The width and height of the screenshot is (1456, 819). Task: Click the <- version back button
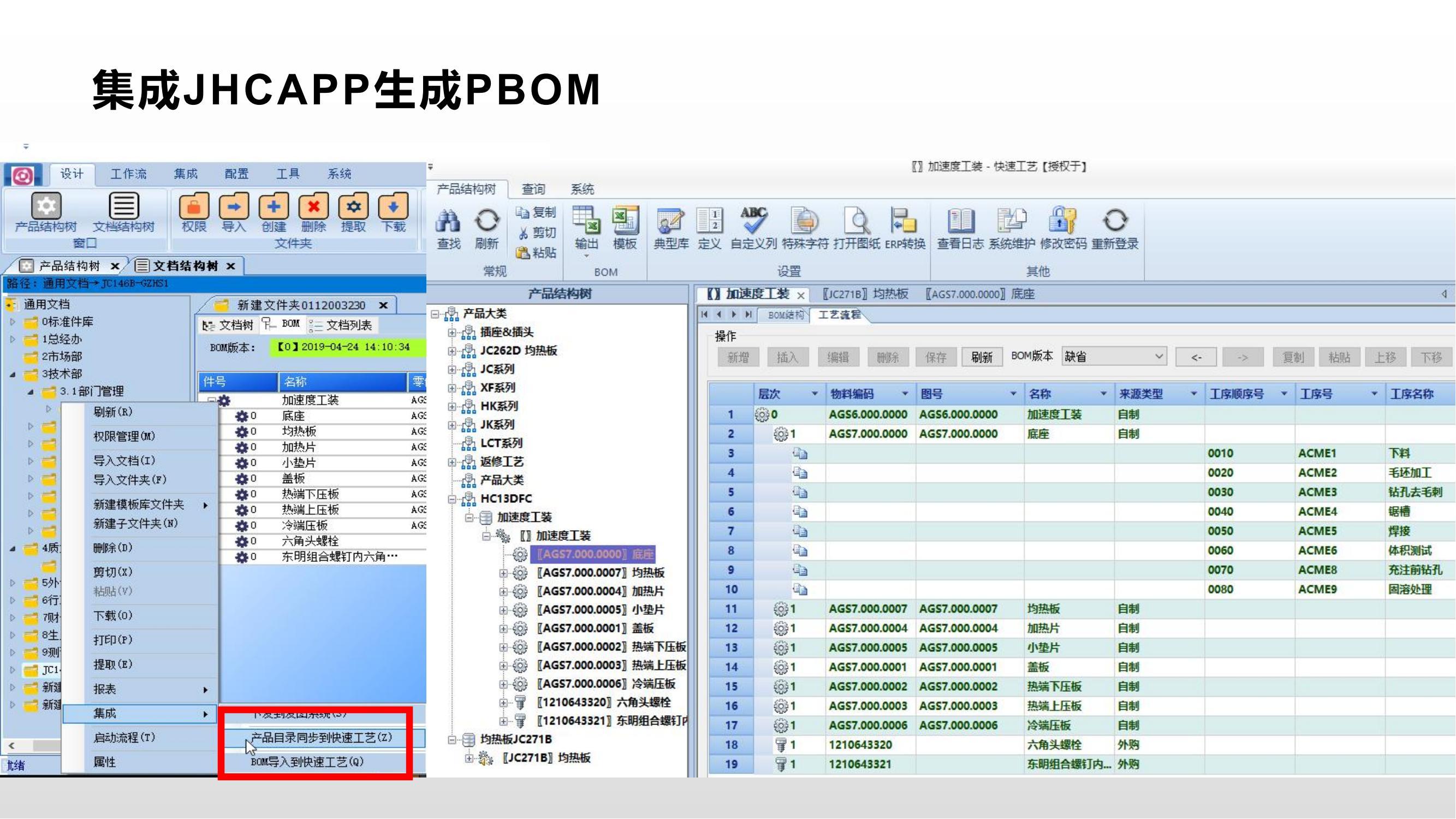[1196, 357]
